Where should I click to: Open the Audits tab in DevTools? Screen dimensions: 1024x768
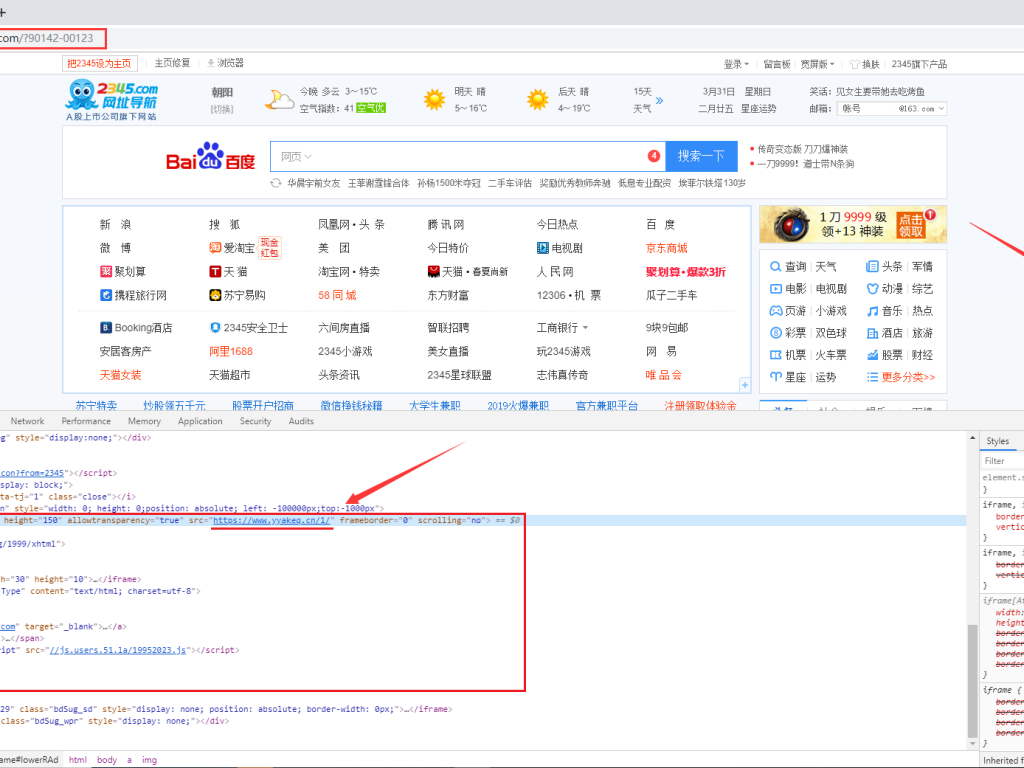point(301,421)
